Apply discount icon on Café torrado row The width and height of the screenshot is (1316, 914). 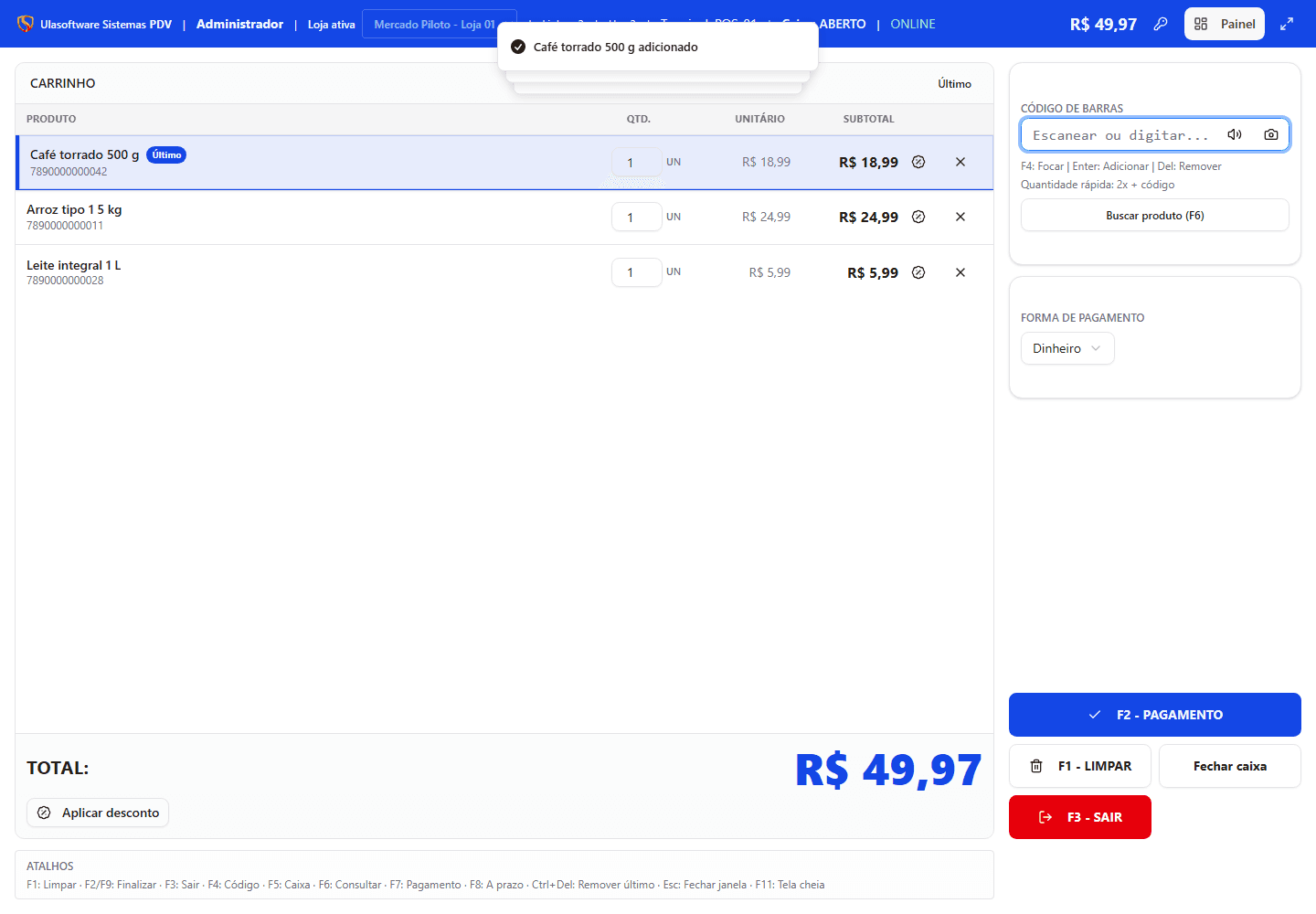point(918,162)
